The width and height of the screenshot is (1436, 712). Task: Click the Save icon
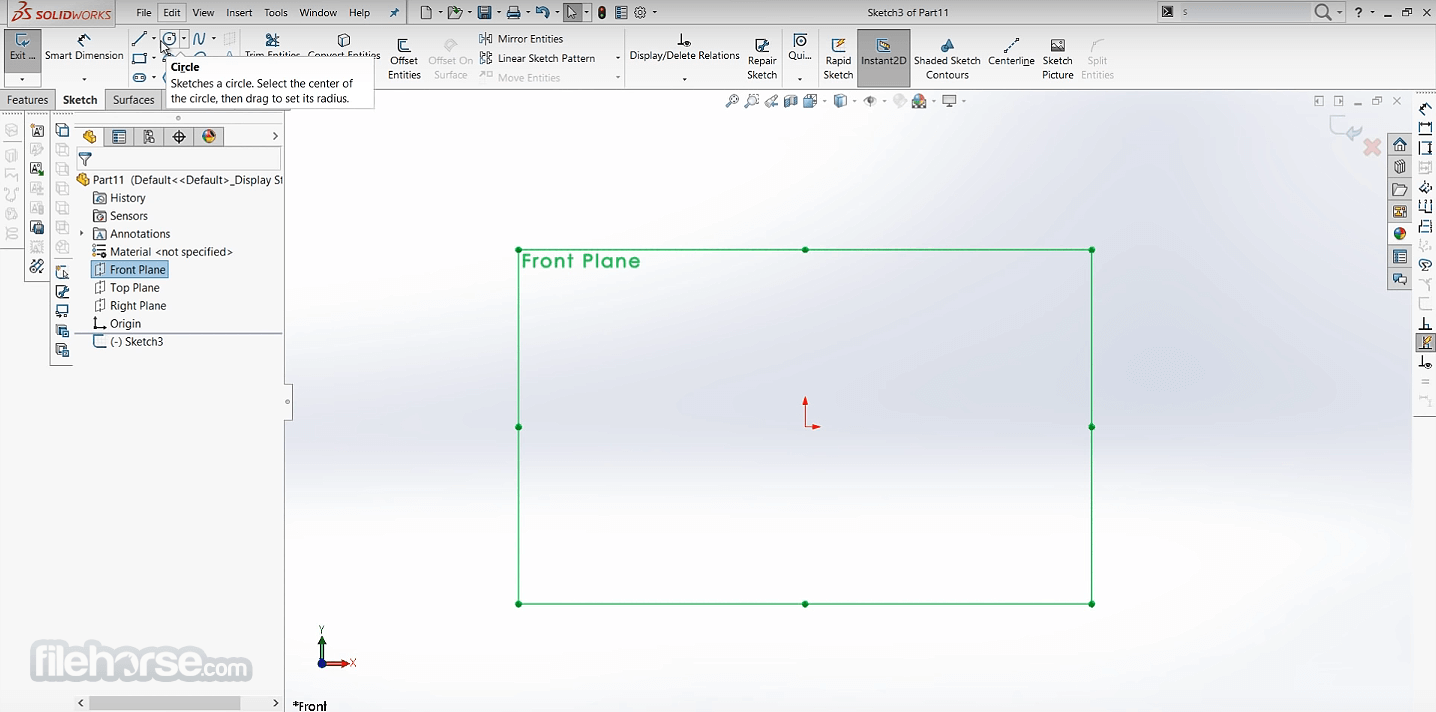(x=484, y=13)
